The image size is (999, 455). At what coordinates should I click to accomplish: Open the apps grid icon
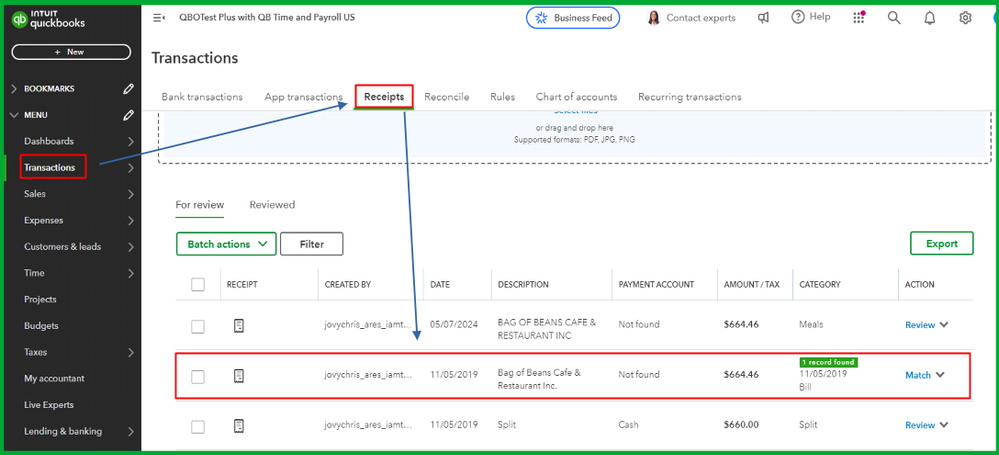[x=859, y=18]
